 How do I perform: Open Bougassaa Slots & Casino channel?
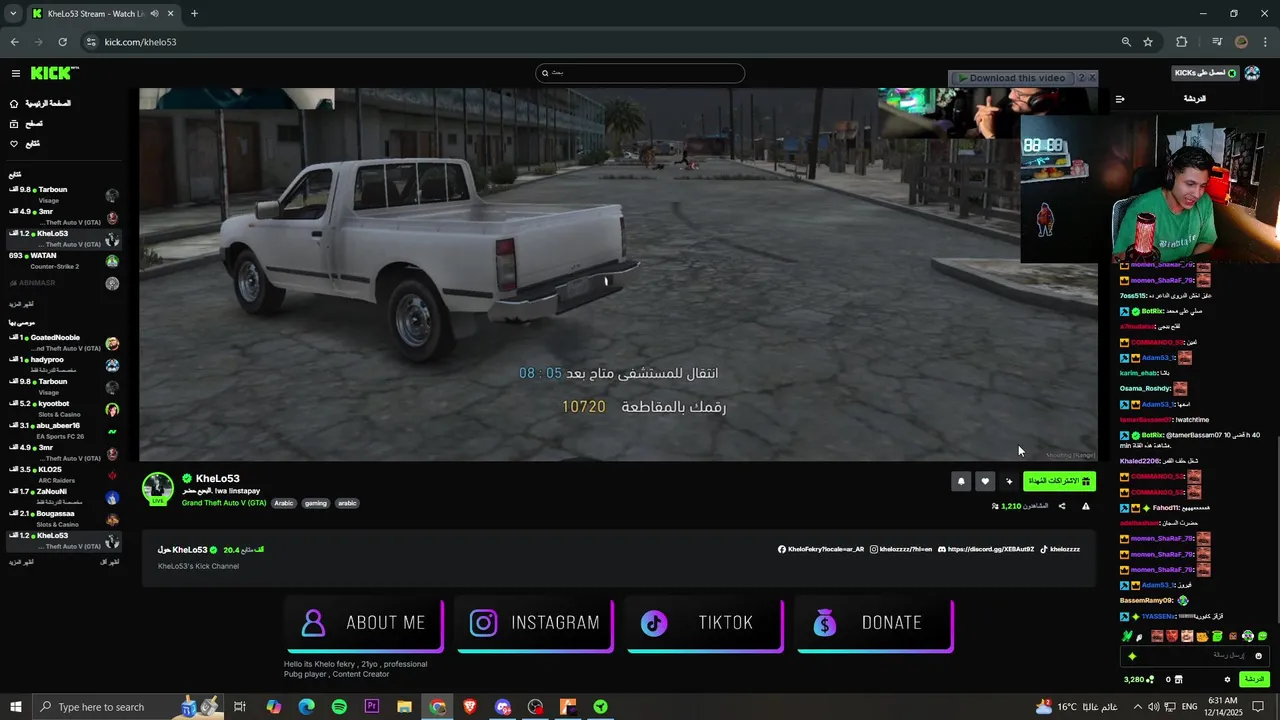(62, 519)
